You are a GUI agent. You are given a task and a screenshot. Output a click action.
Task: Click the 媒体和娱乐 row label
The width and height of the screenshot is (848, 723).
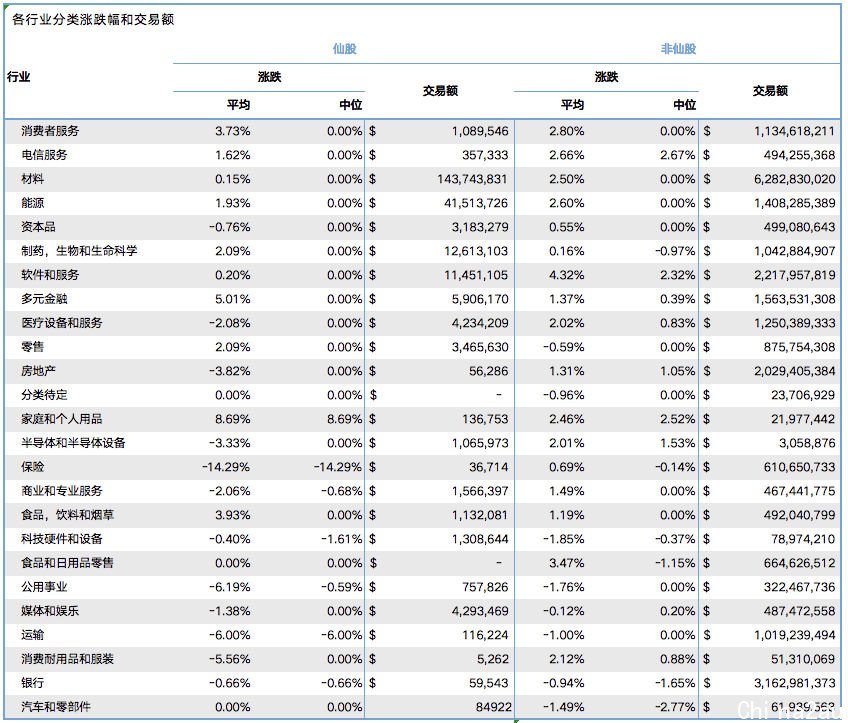50,611
